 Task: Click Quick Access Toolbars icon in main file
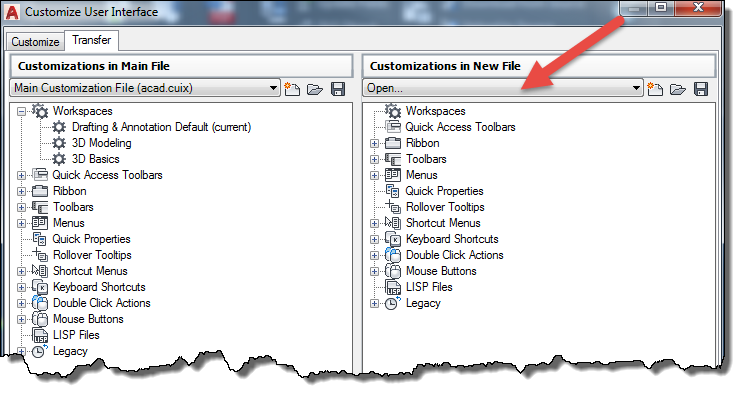pyautogui.click(x=40, y=175)
